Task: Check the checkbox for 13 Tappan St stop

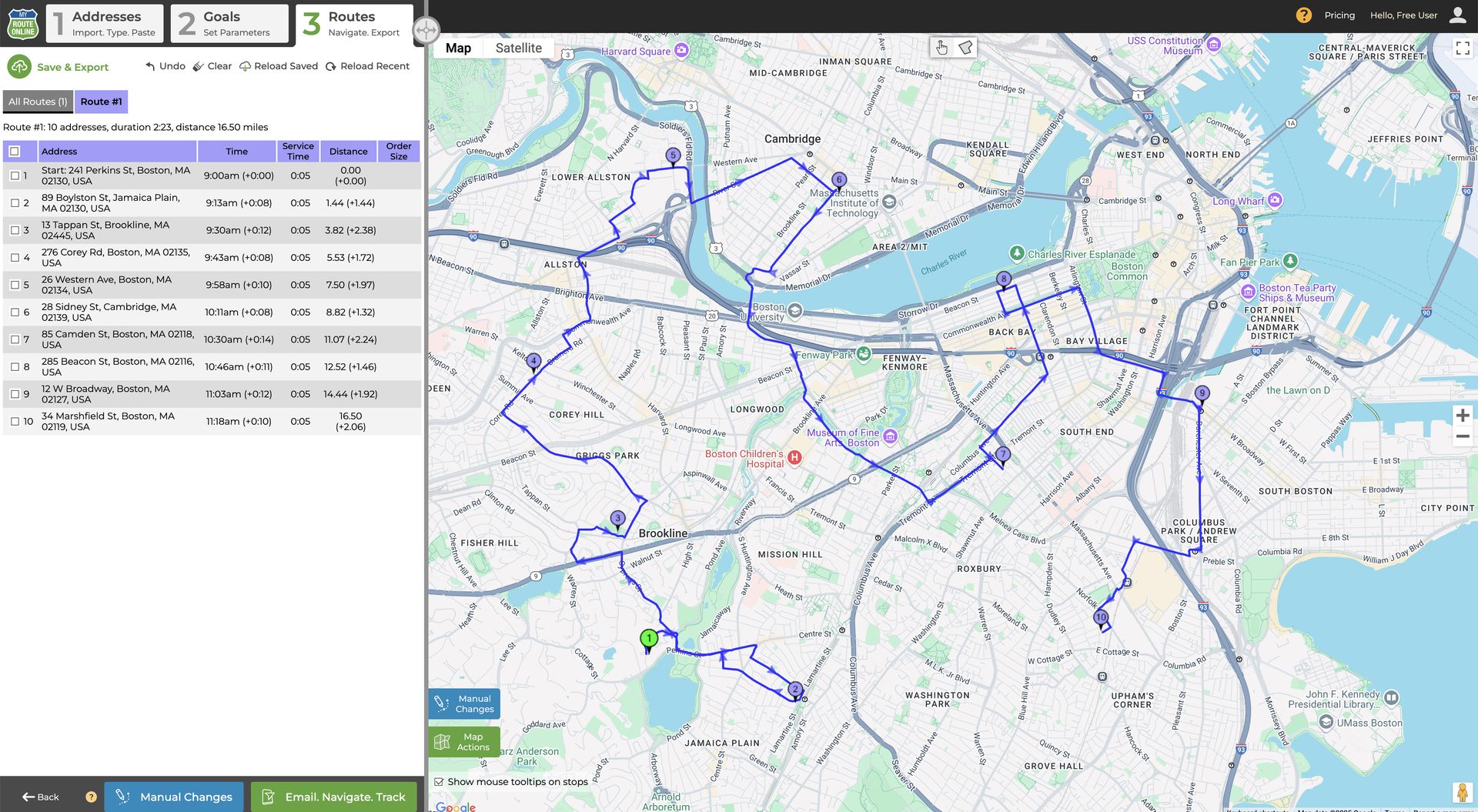Action: (15, 229)
